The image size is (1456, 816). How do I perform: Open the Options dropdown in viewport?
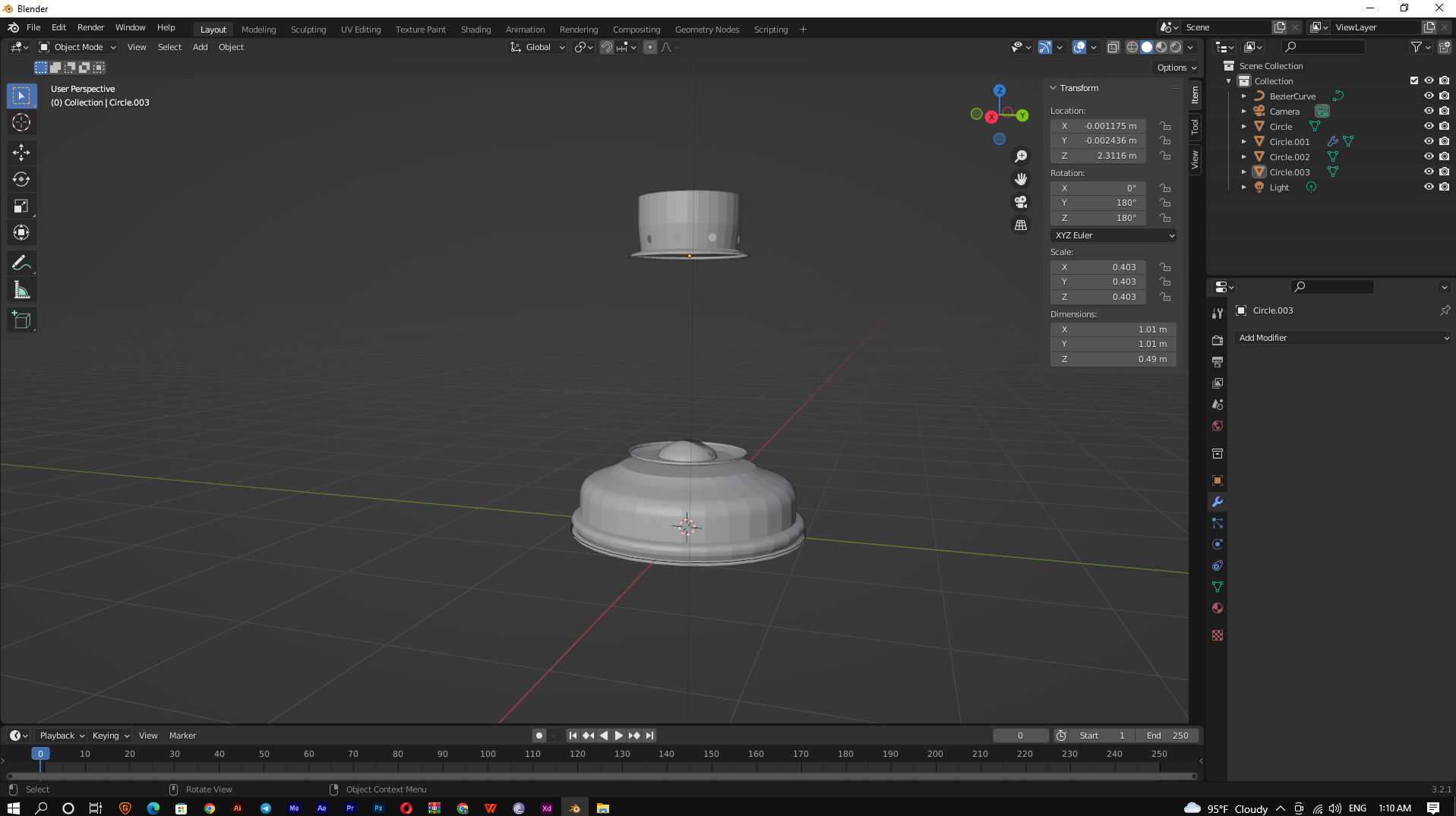[1176, 68]
